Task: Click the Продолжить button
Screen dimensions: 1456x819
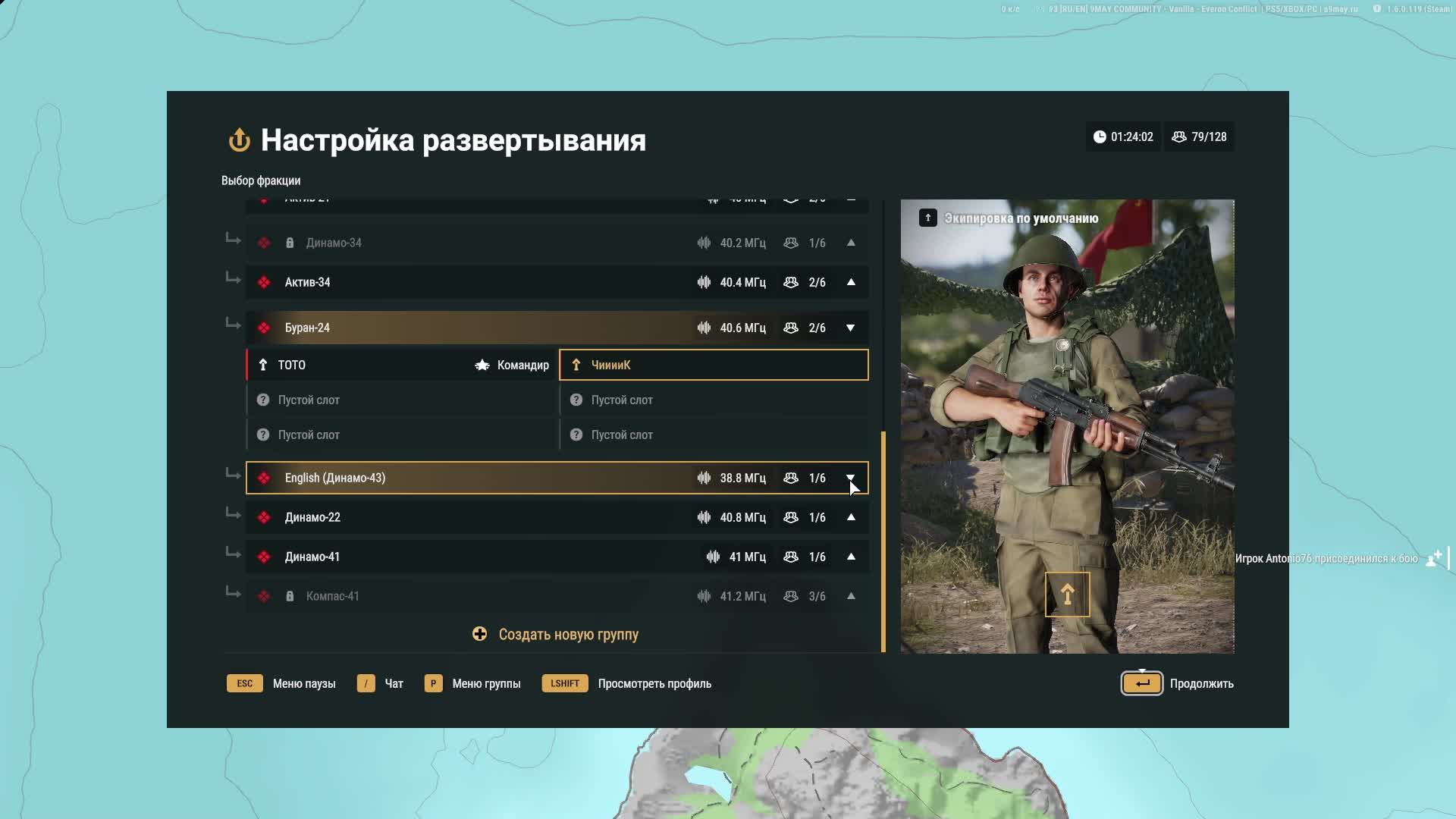Action: coord(1201,683)
